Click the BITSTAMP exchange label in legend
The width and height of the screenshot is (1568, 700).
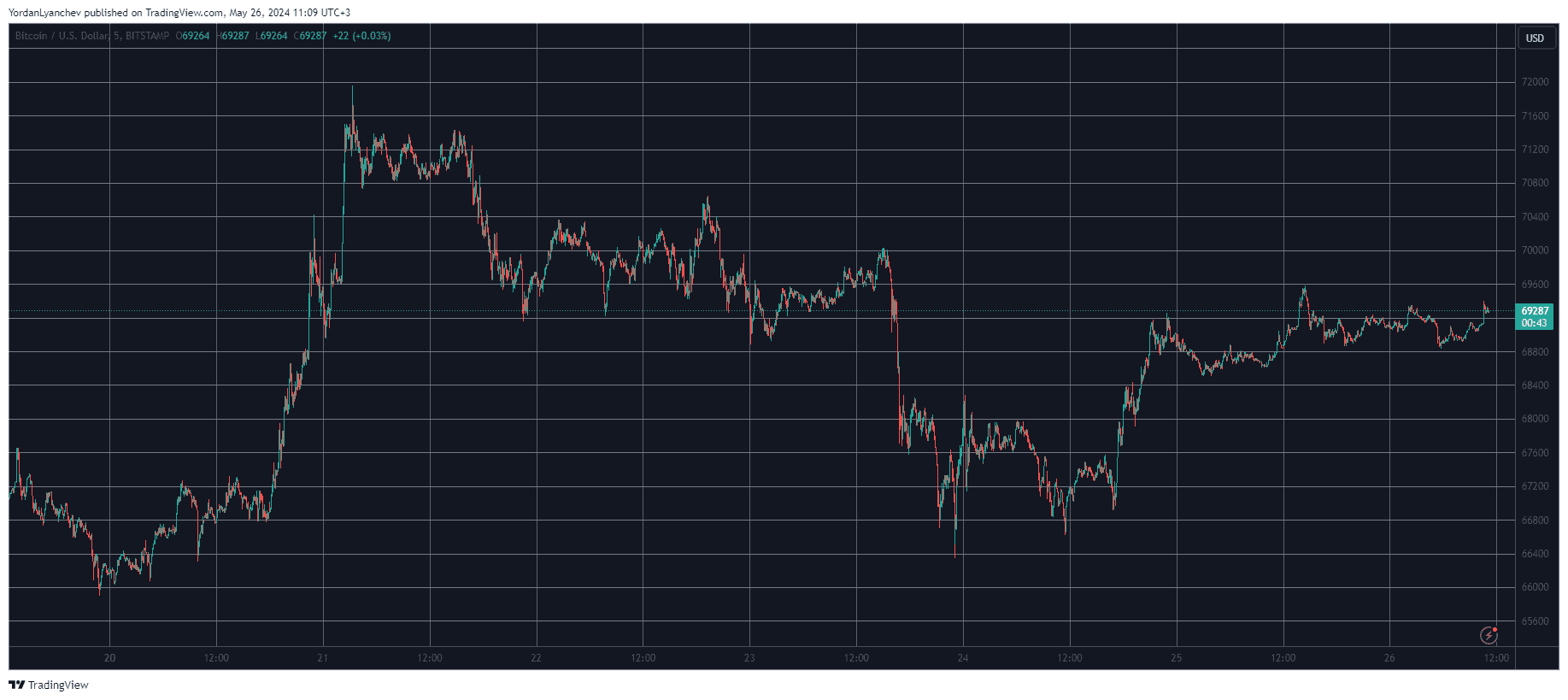pos(147,36)
